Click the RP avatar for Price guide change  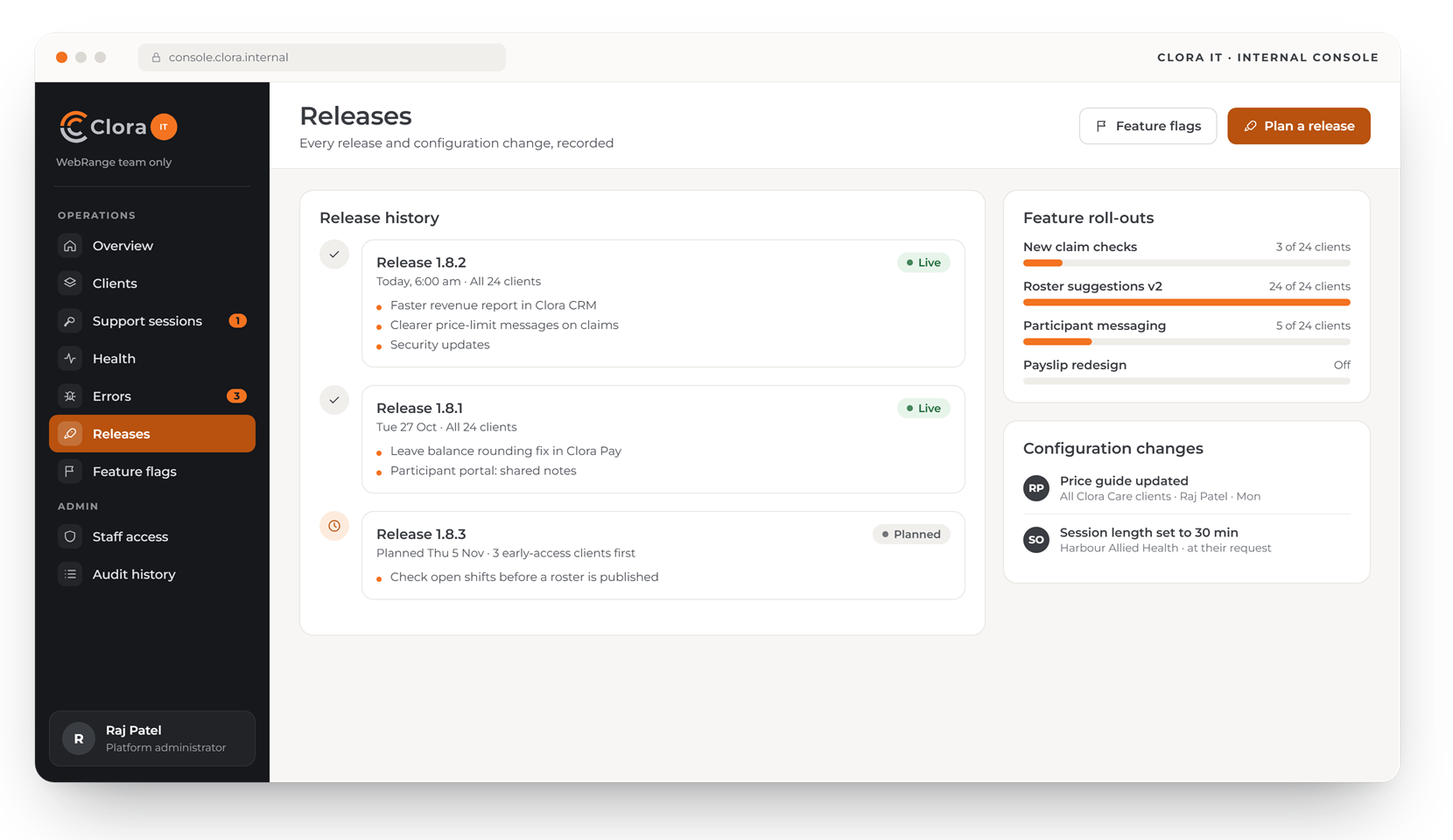1036,488
